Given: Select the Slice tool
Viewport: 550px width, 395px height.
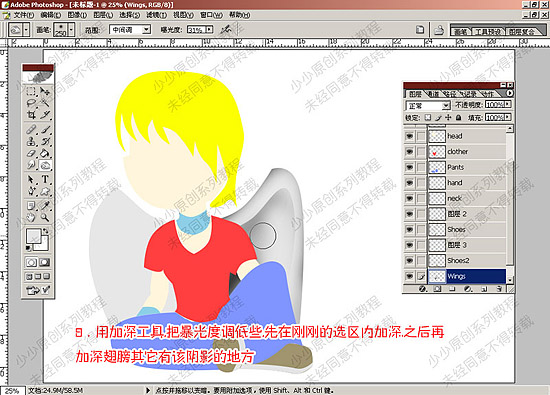Looking at the screenshot, I should pyautogui.click(x=45, y=115).
